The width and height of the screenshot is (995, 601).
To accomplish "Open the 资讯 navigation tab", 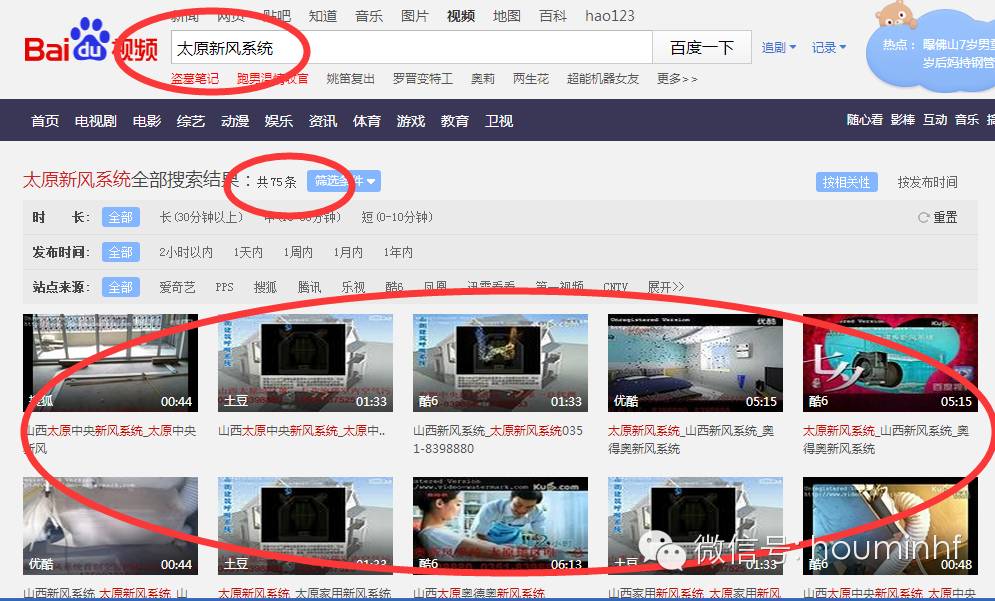I will pyautogui.click(x=323, y=121).
